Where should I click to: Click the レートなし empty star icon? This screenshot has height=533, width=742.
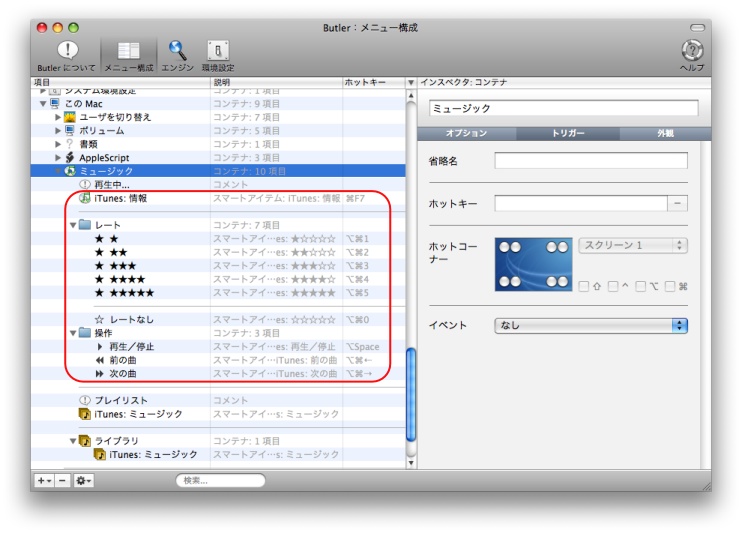click(x=99, y=320)
